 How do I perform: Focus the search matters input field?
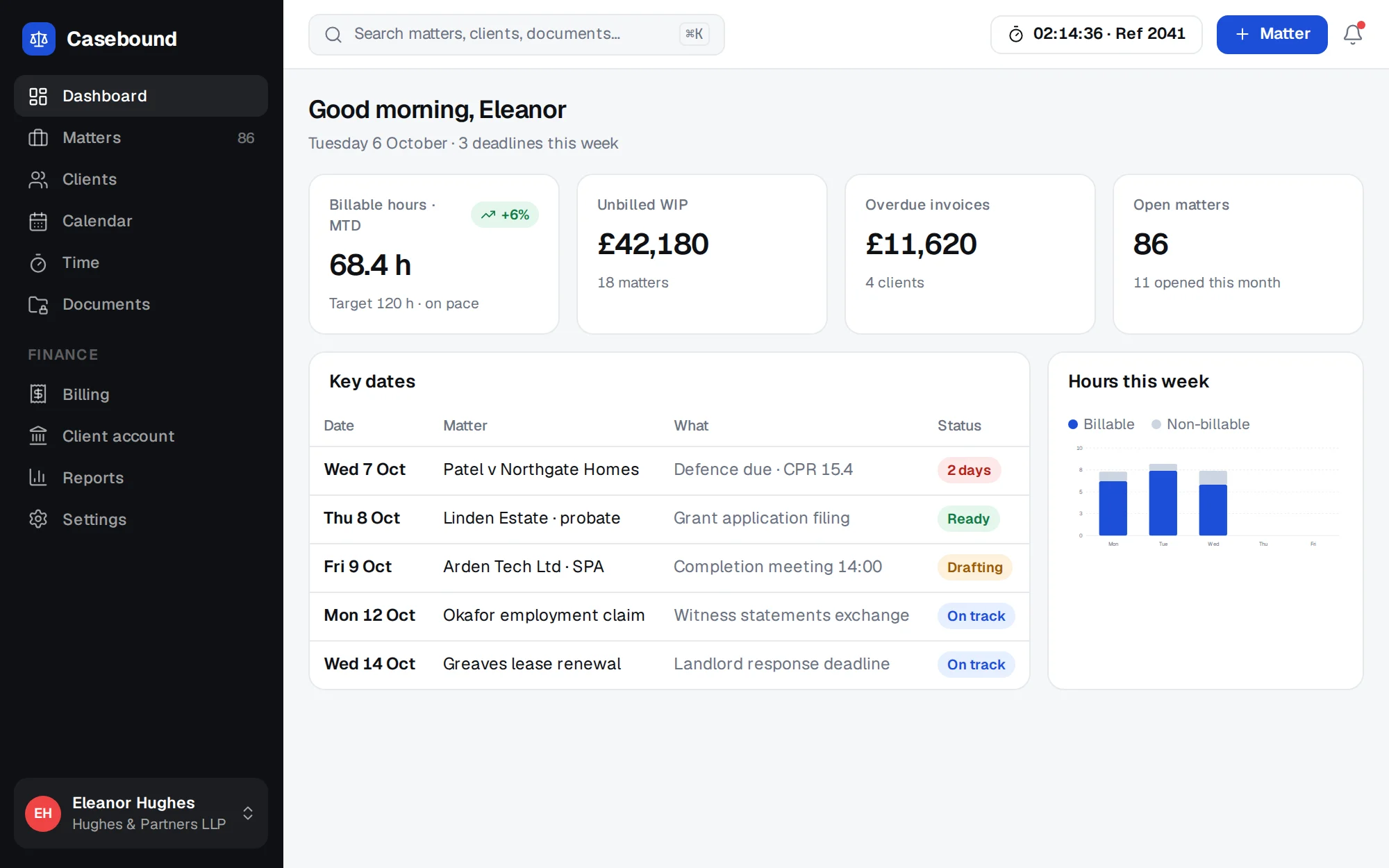click(517, 34)
